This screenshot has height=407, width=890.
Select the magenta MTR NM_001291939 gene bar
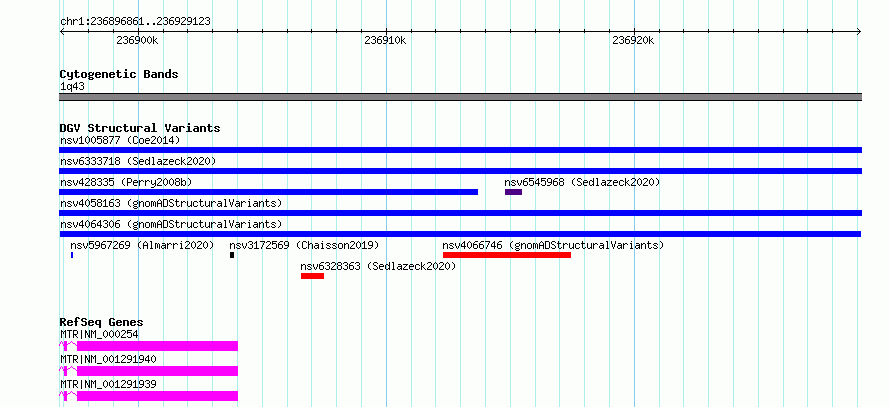pyautogui.click(x=149, y=396)
